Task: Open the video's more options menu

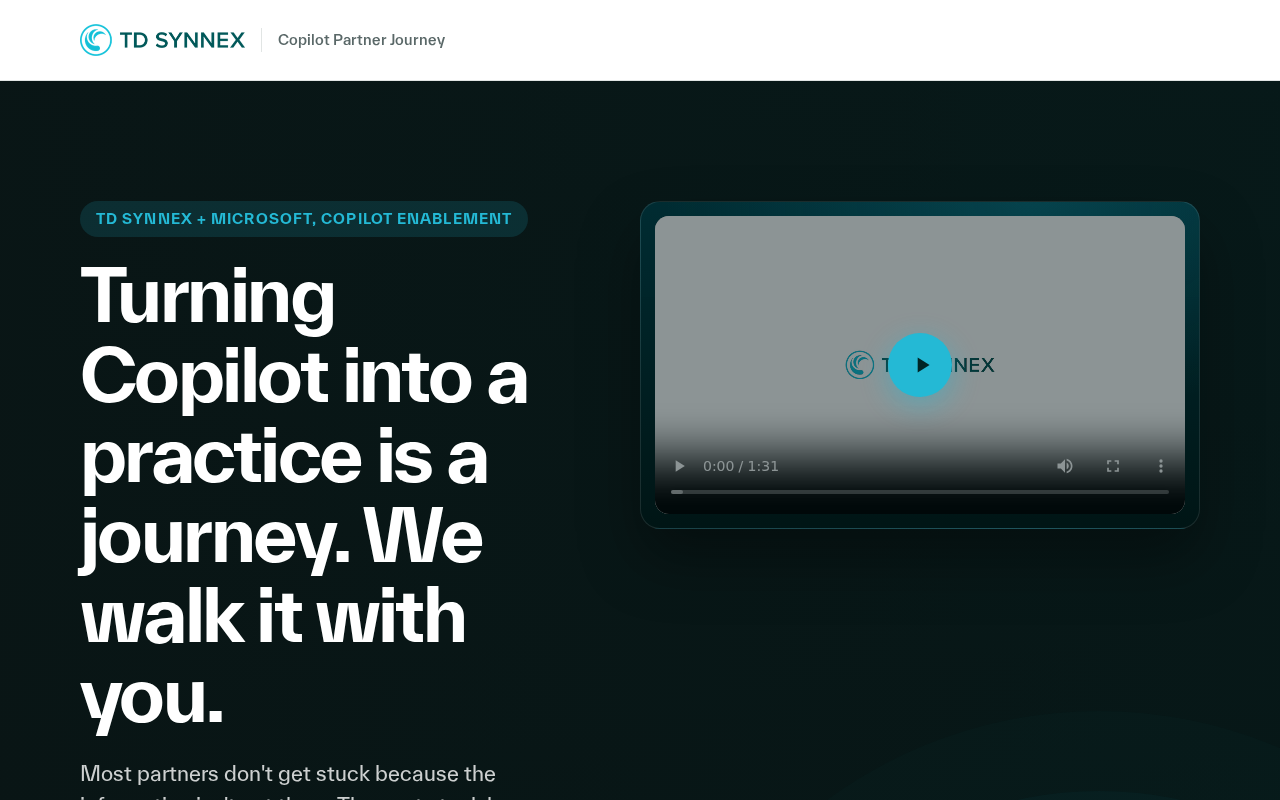Action: (x=1161, y=466)
